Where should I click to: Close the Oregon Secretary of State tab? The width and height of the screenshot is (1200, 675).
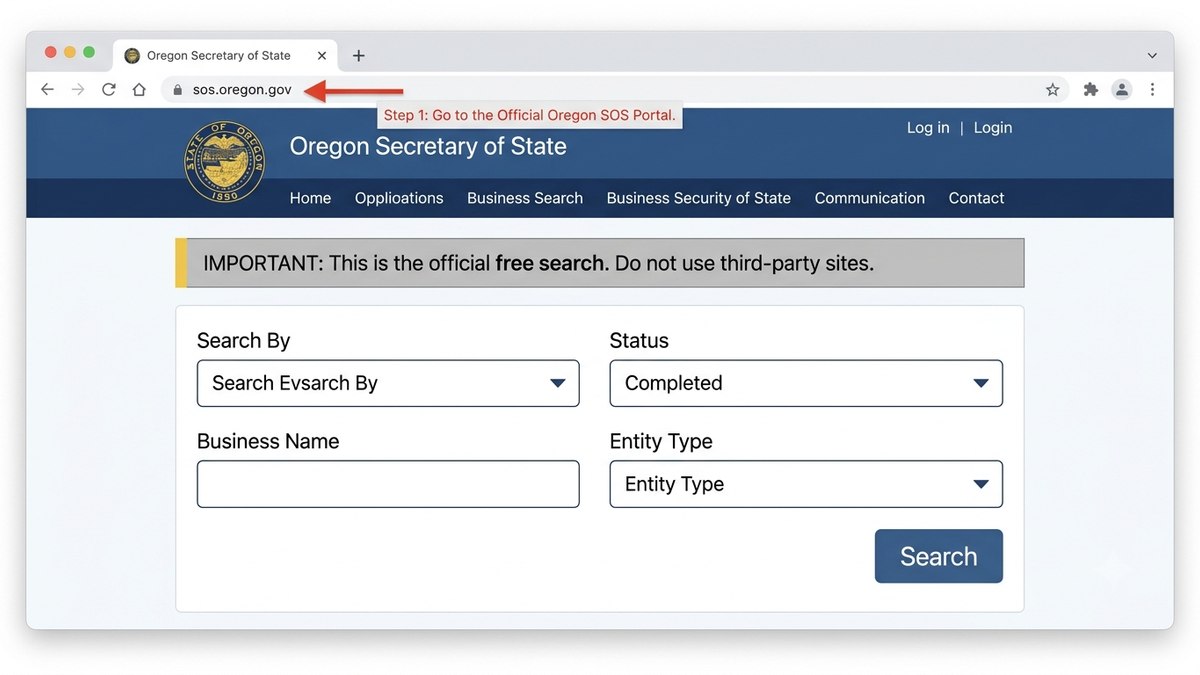[x=322, y=55]
